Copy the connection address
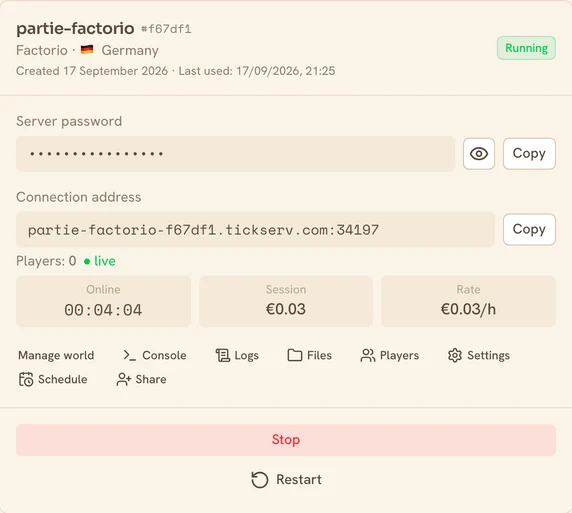Image resolution: width=572 pixels, height=513 pixels. (529, 230)
